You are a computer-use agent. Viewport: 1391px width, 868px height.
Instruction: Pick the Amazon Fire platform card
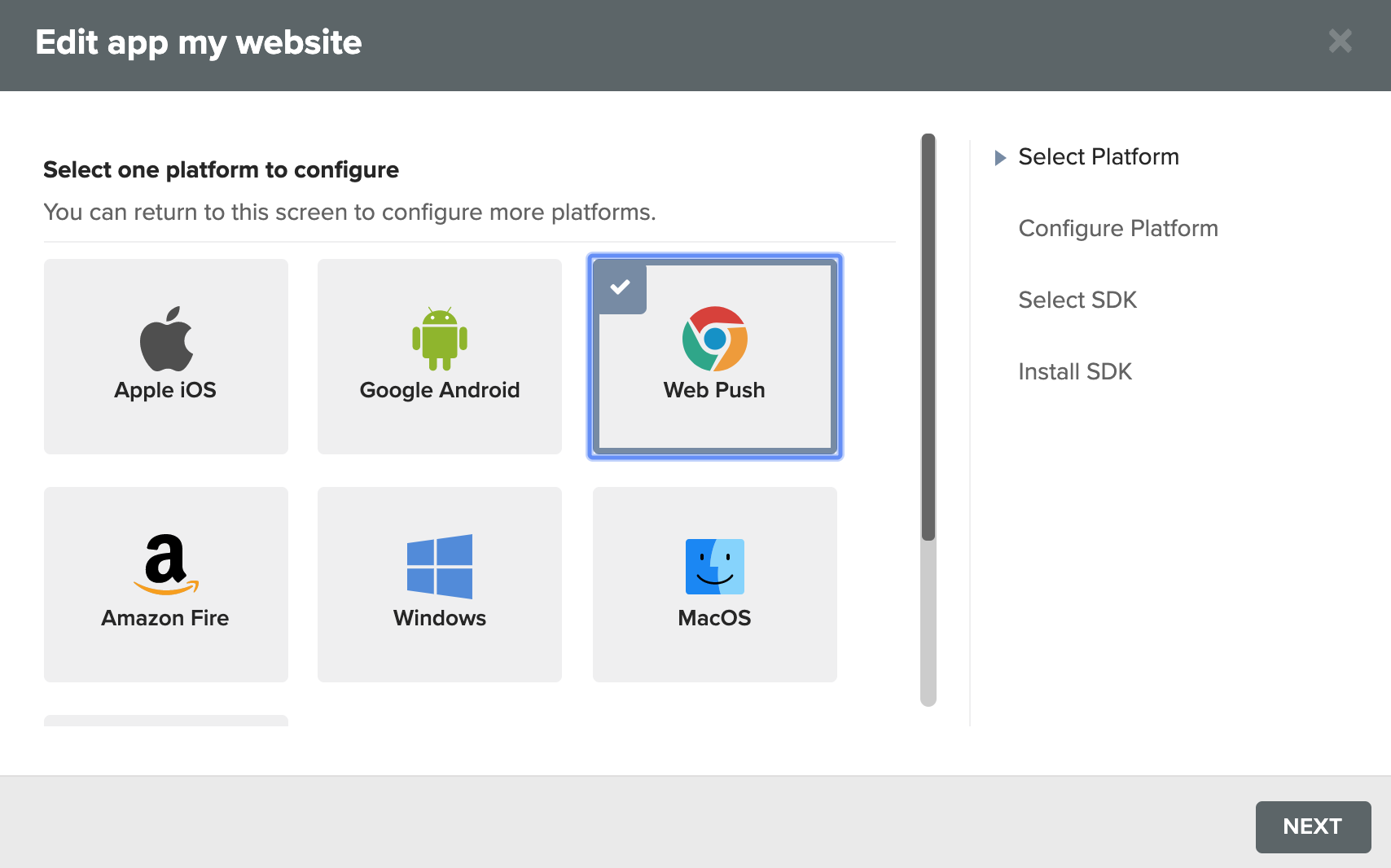pyautogui.click(x=166, y=585)
